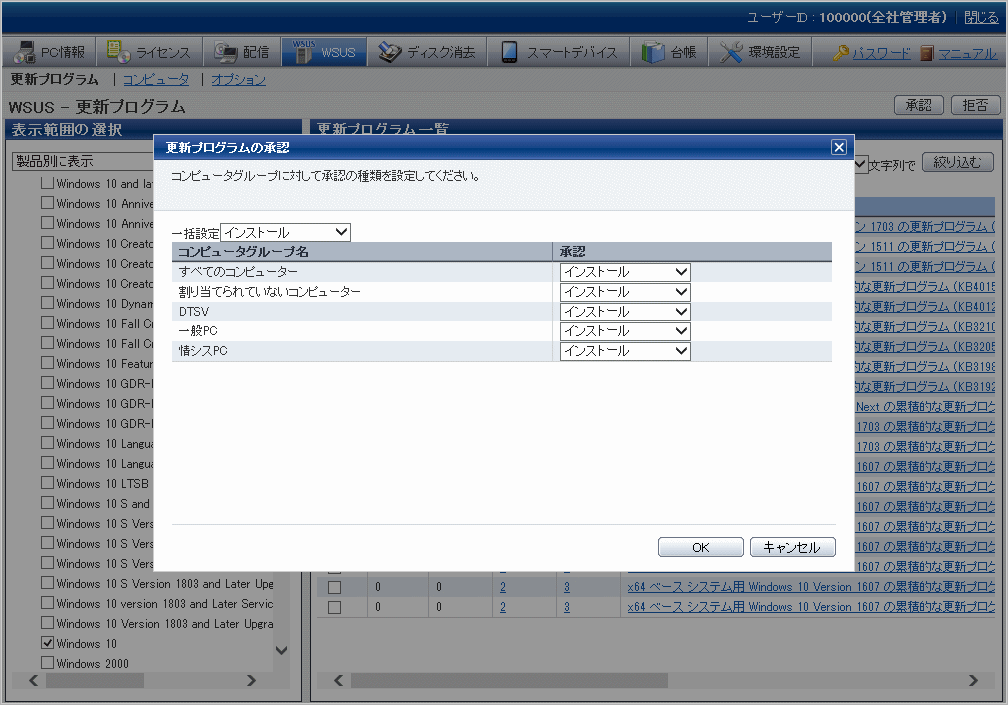The width and height of the screenshot is (1008, 705).
Task: Uncheck the Windows 10 checkbox
Action: pyautogui.click(x=47, y=643)
